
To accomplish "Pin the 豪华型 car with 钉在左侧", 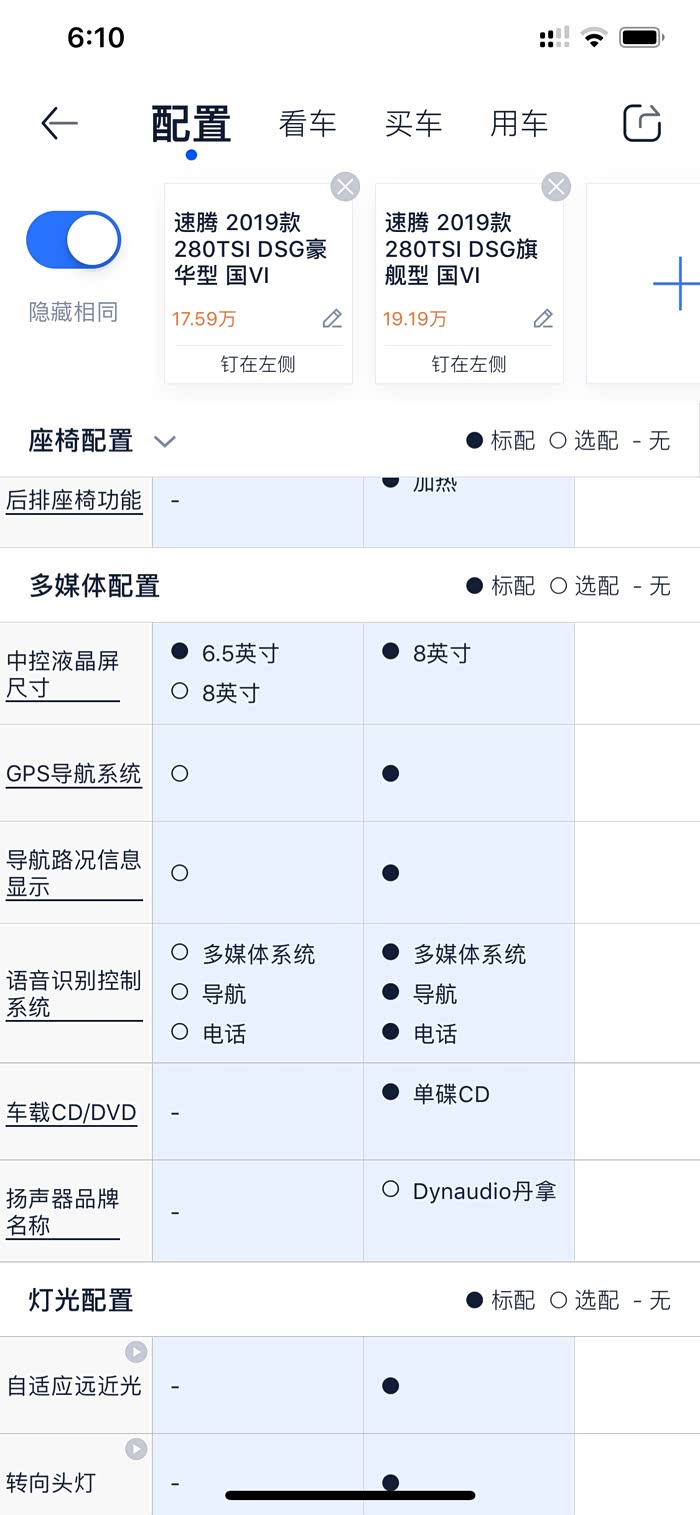I will (x=258, y=364).
